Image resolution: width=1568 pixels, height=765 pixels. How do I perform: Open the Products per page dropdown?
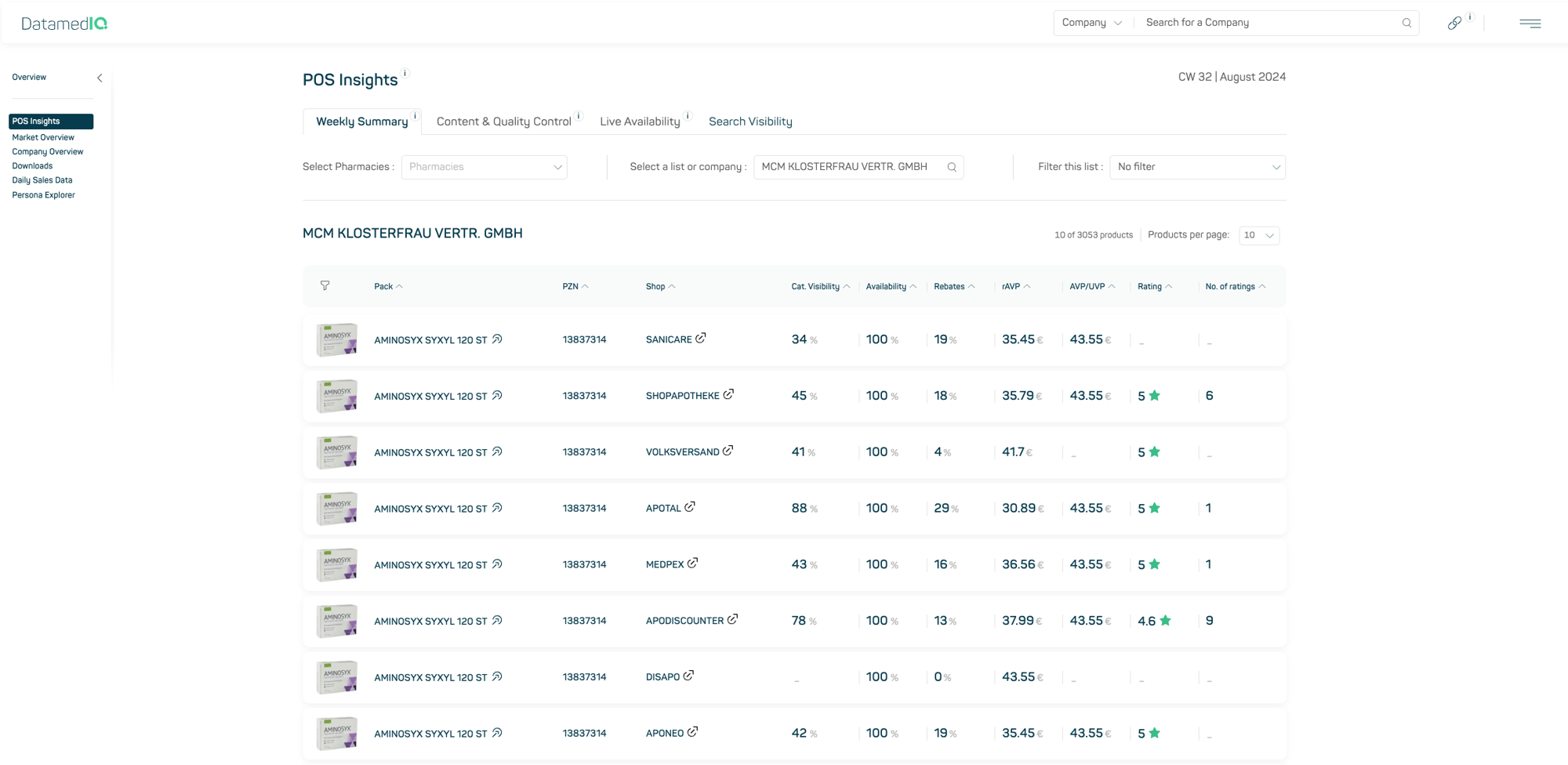[1259, 235]
